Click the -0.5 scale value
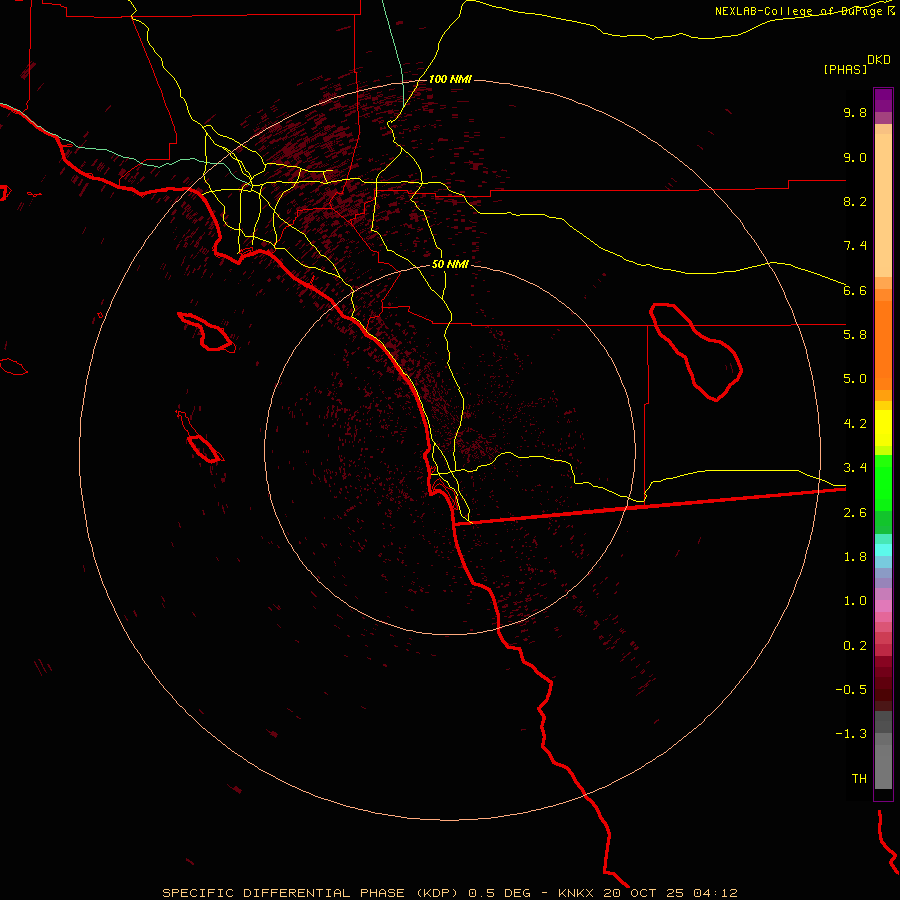Screen dimensions: 900x900 [x=851, y=690]
